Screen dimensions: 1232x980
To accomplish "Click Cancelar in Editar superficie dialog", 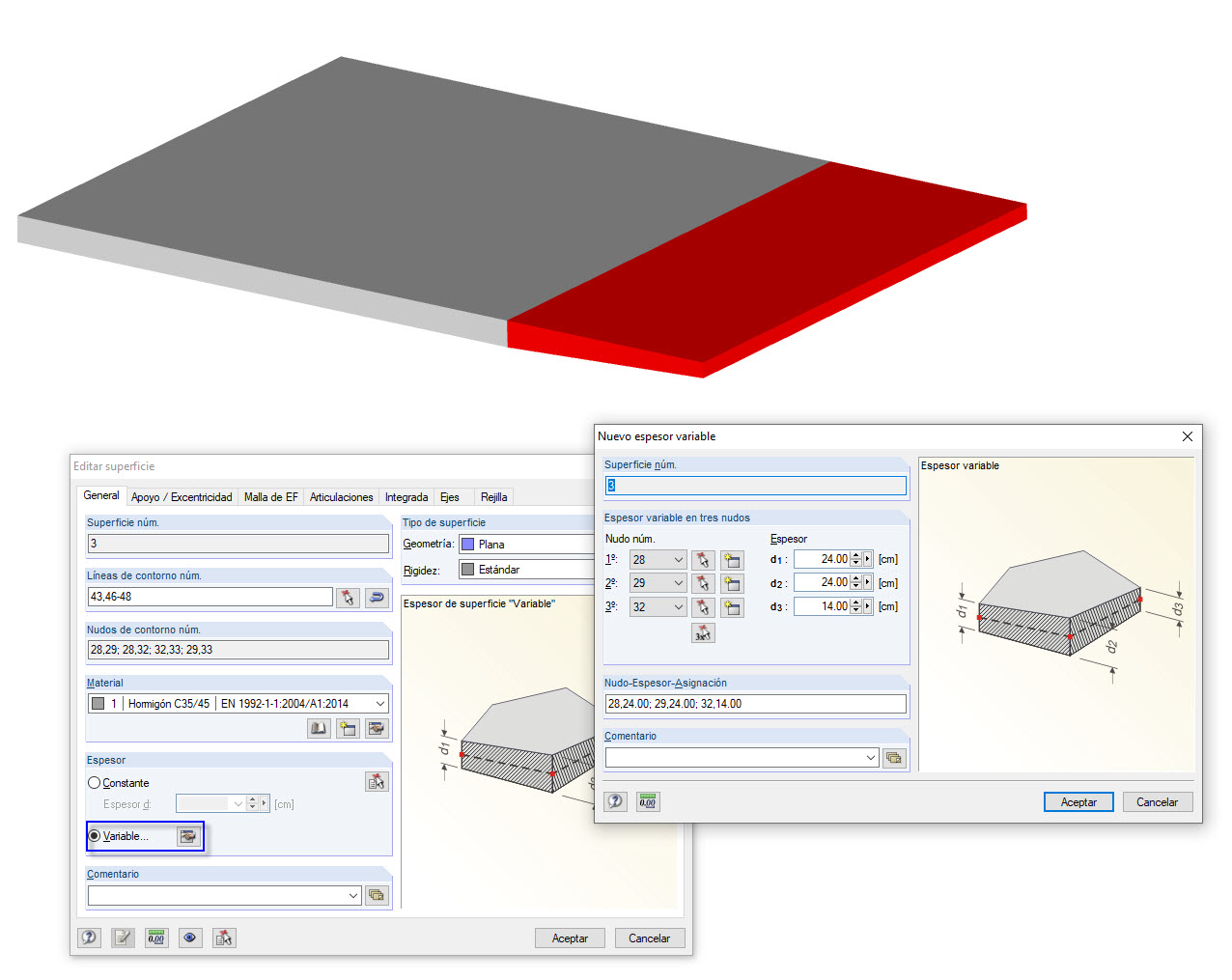I will [649, 938].
